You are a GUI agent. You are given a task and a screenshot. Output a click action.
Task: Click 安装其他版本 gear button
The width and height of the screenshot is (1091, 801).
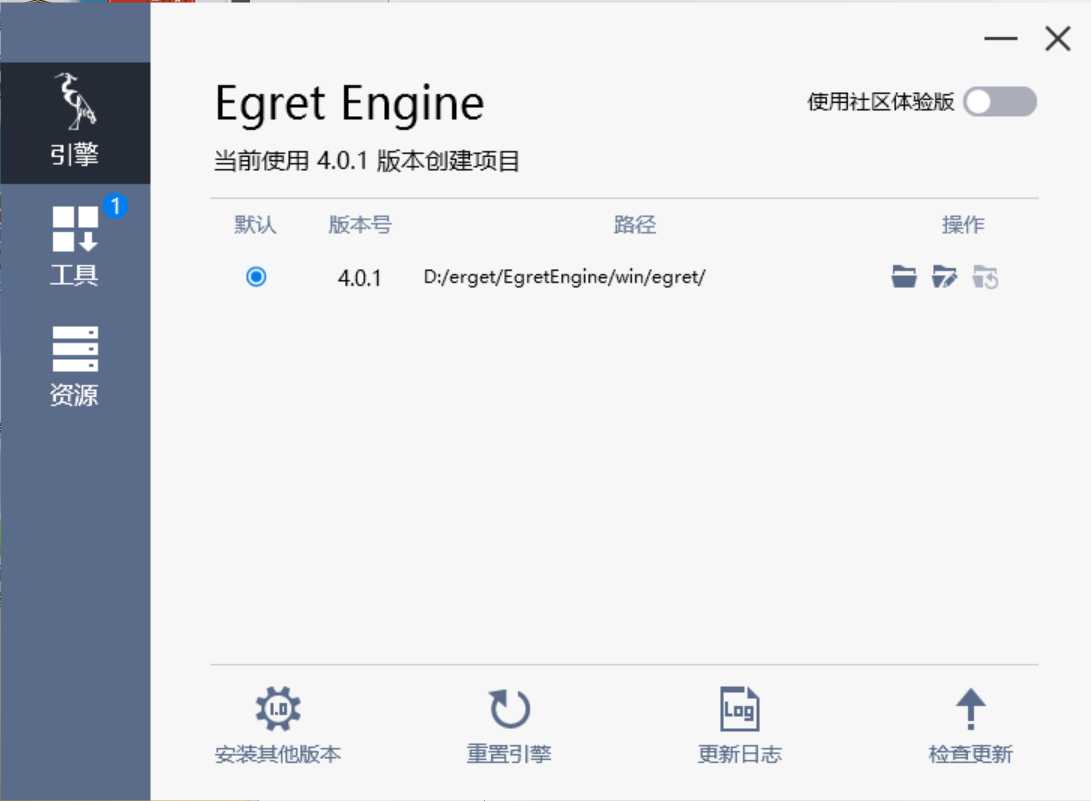coord(278,725)
